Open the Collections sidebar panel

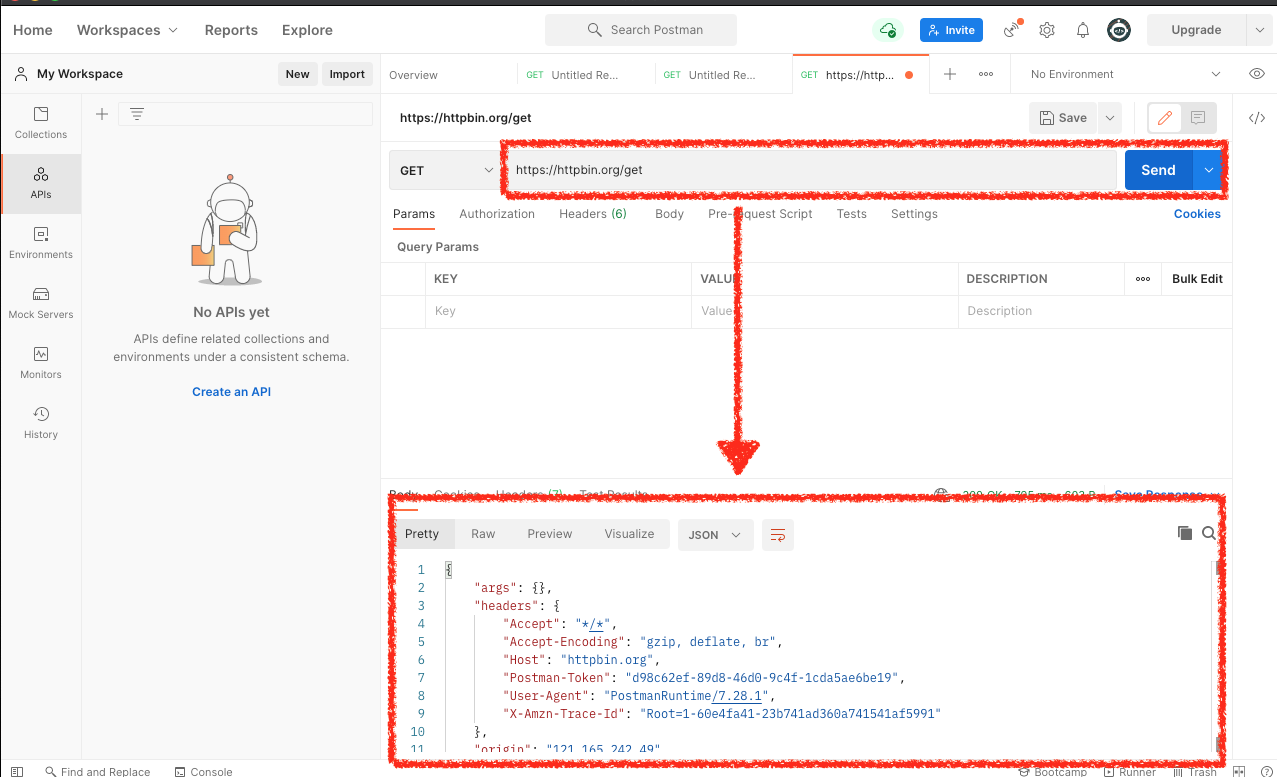tap(41, 123)
